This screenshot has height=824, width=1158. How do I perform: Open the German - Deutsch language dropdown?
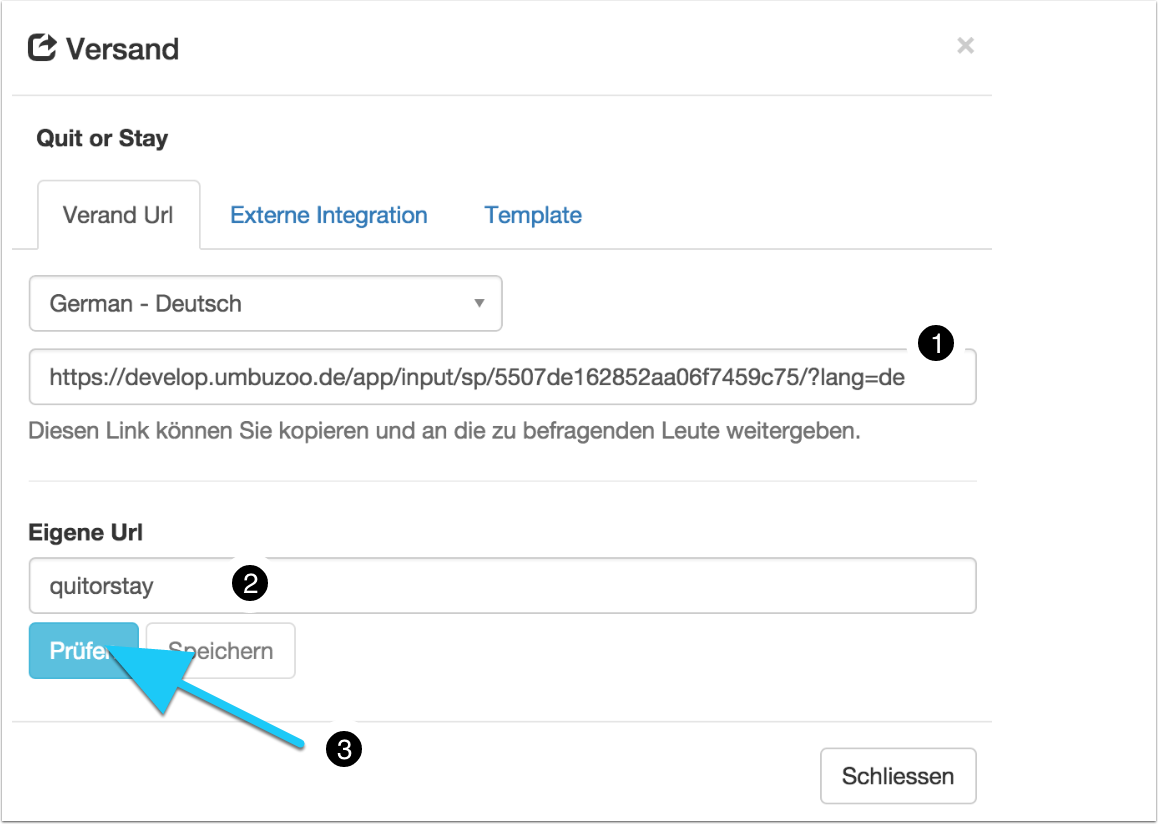pyautogui.click(x=265, y=303)
